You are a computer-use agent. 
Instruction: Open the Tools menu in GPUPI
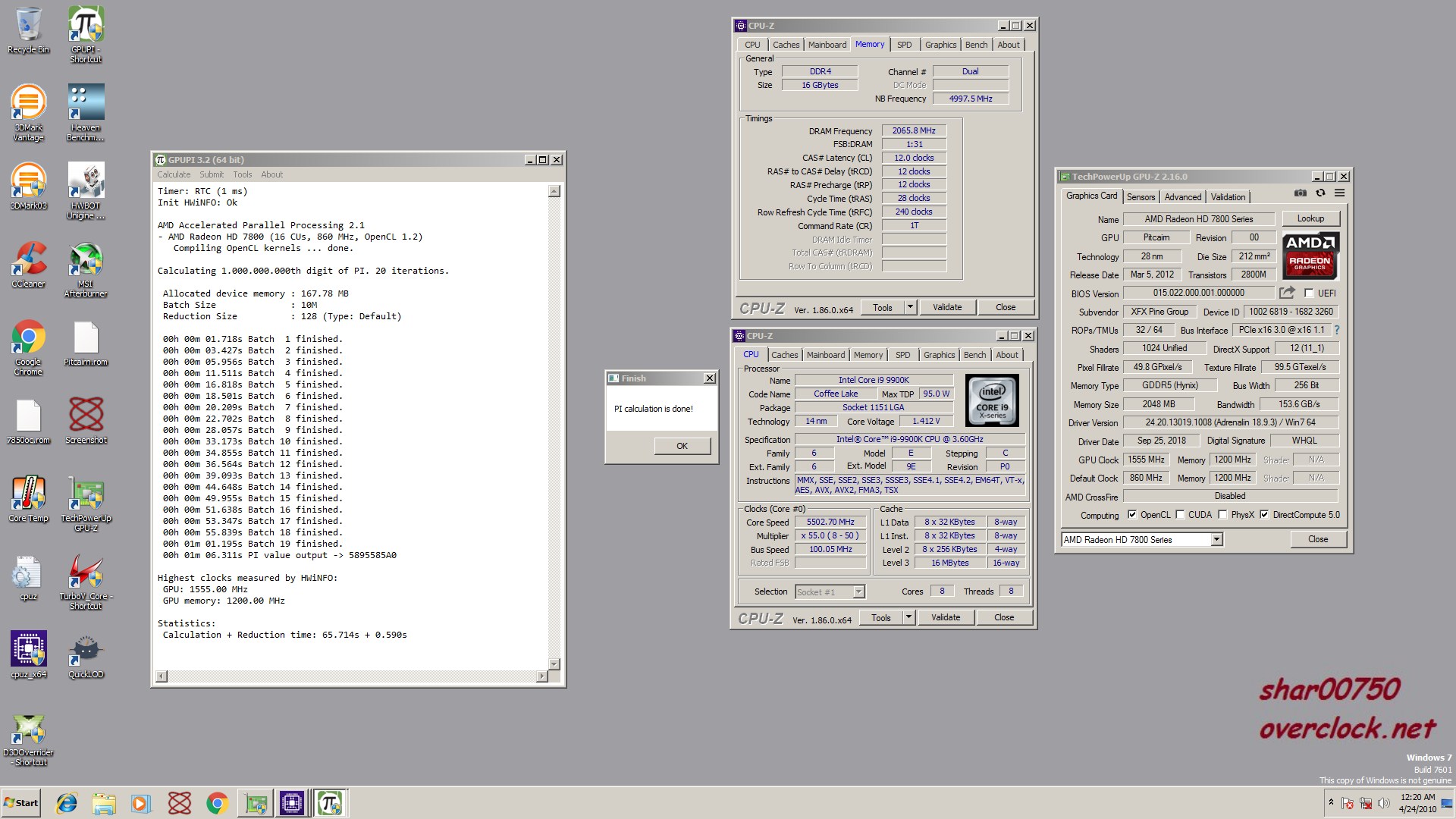point(243,174)
